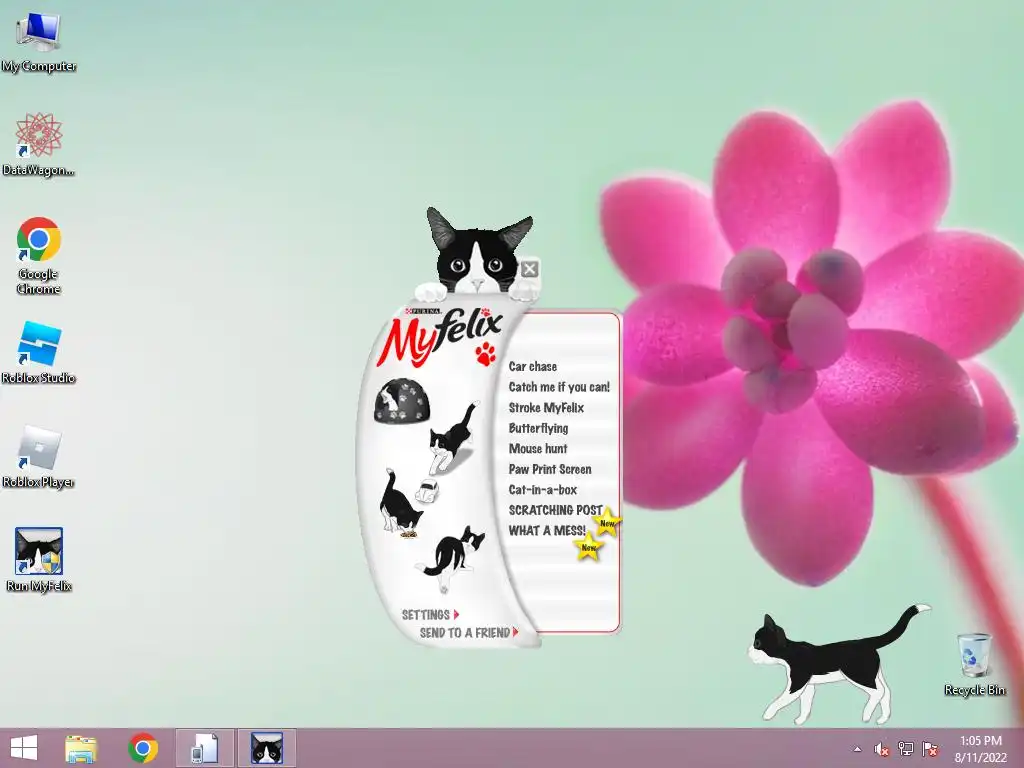
Task: Switch to MyFelix taskbar button
Action: click(267, 748)
